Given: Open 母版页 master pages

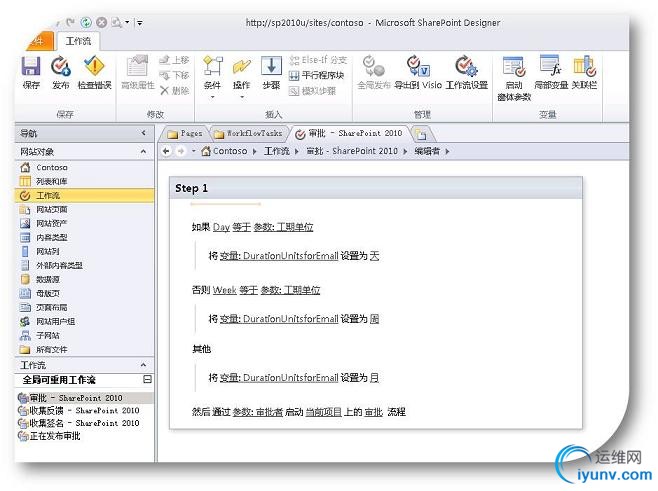Looking at the screenshot, I should (85, 293).
